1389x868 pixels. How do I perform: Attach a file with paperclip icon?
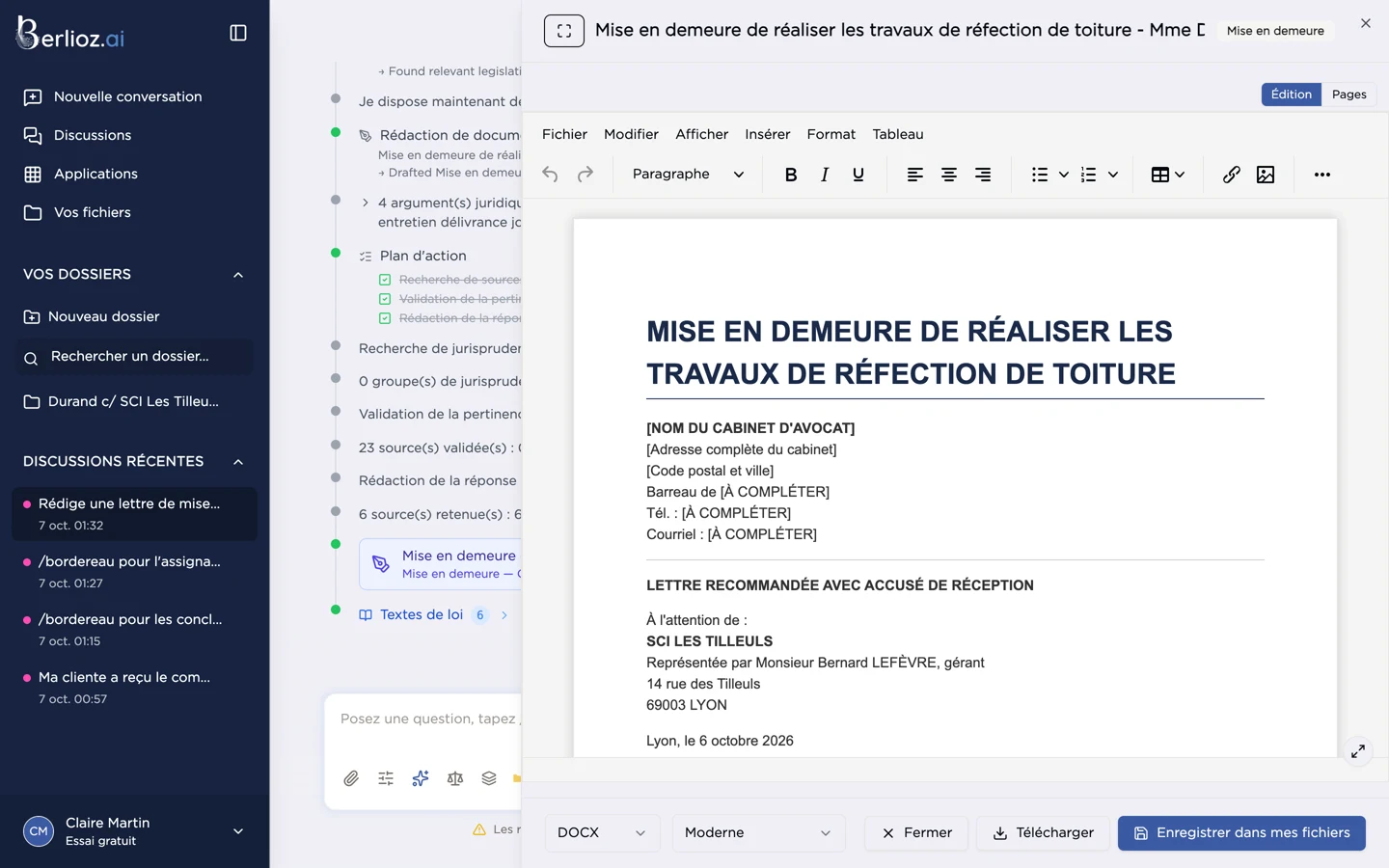pos(351,778)
